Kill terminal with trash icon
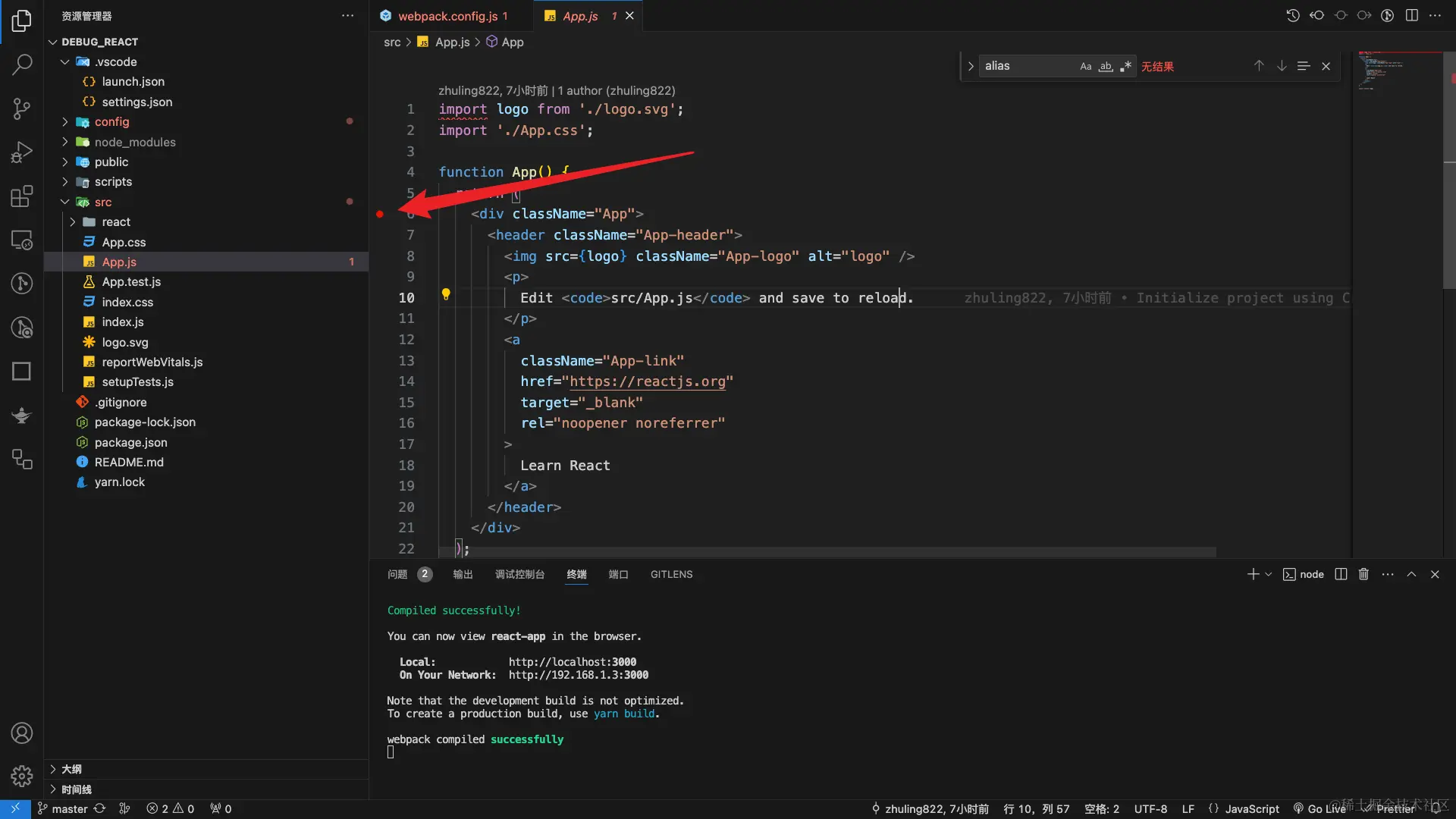Screen dimensions: 1456x819 [1363, 574]
